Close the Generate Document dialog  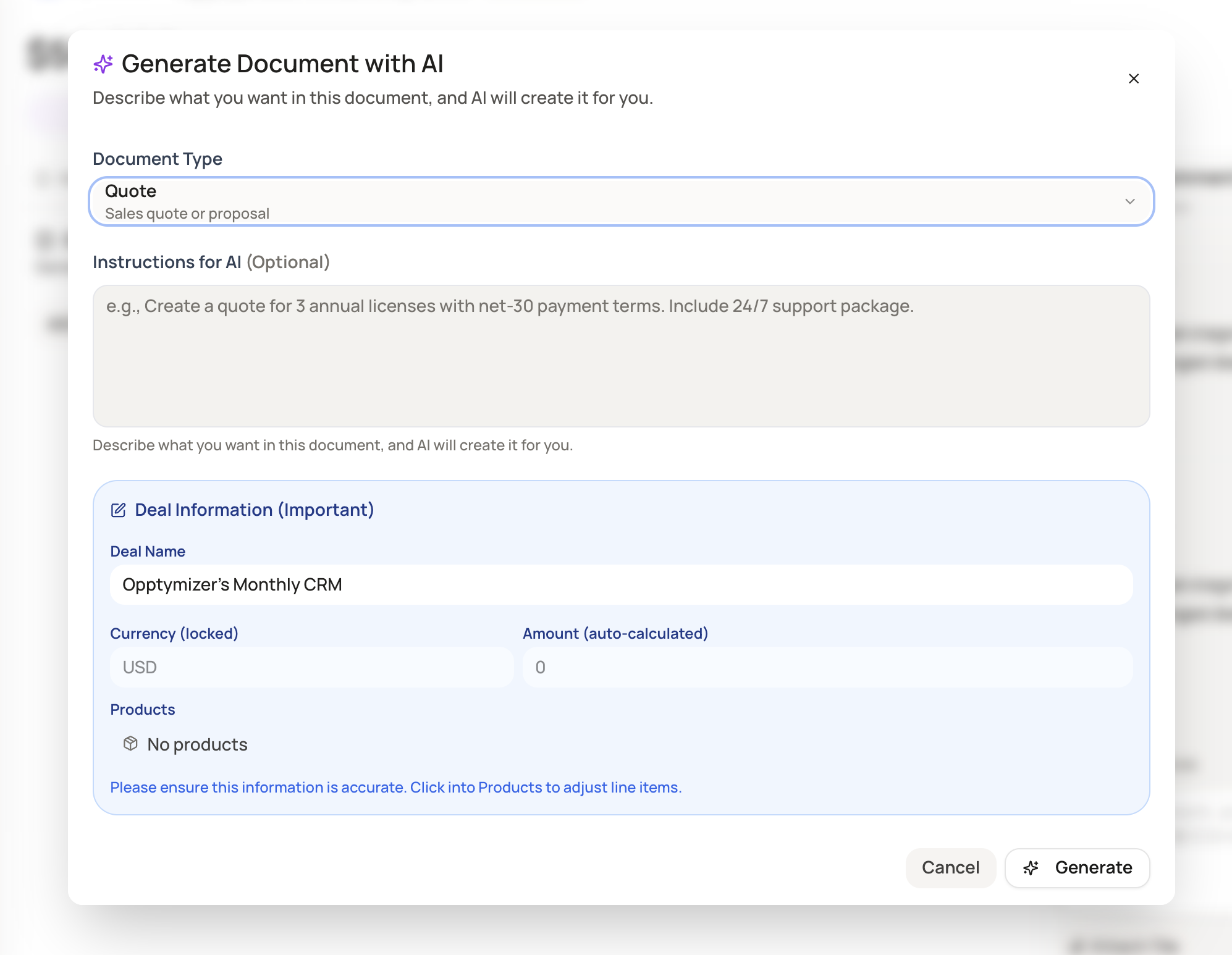pyautogui.click(x=1133, y=78)
